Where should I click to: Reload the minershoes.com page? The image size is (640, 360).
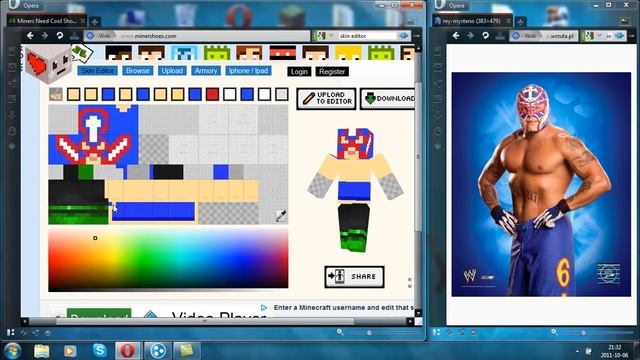pos(60,36)
